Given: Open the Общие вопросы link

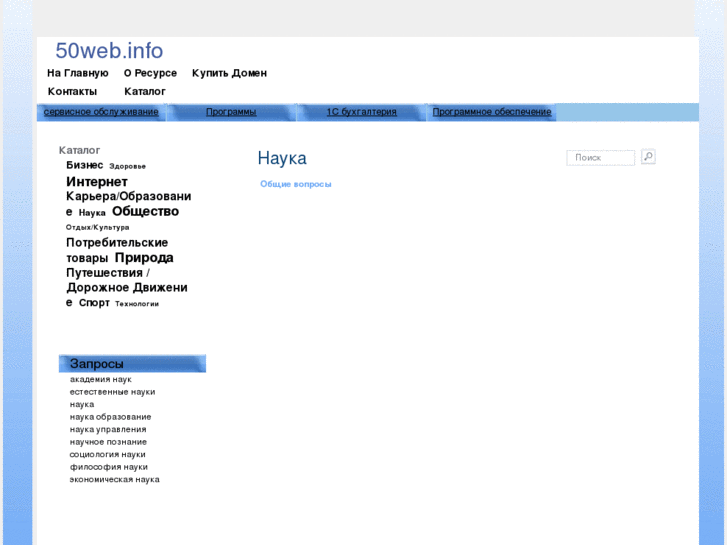Looking at the screenshot, I should coord(295,184).
